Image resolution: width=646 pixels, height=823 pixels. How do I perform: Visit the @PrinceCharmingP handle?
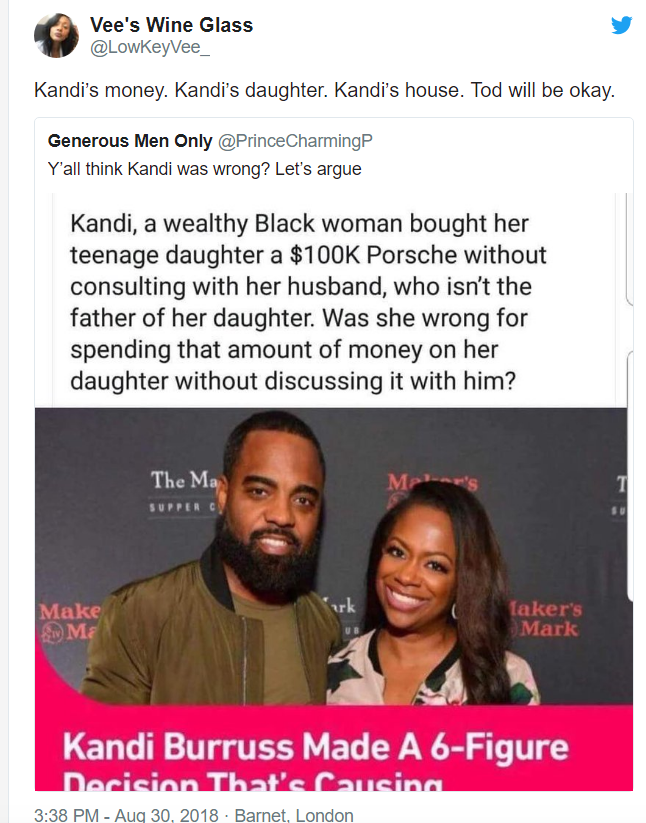point(295,141)
